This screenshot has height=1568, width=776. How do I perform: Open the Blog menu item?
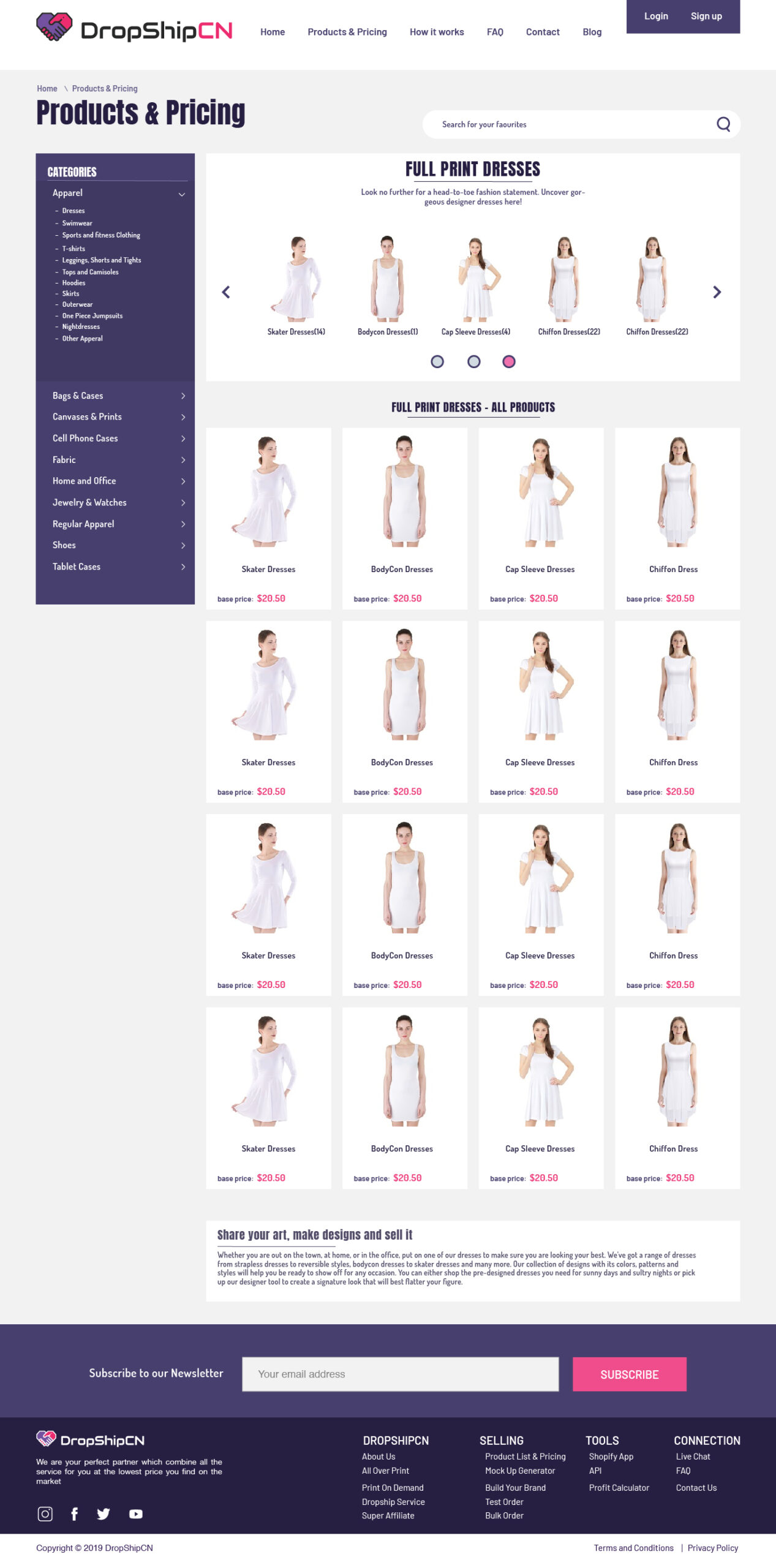coord(591,32)
